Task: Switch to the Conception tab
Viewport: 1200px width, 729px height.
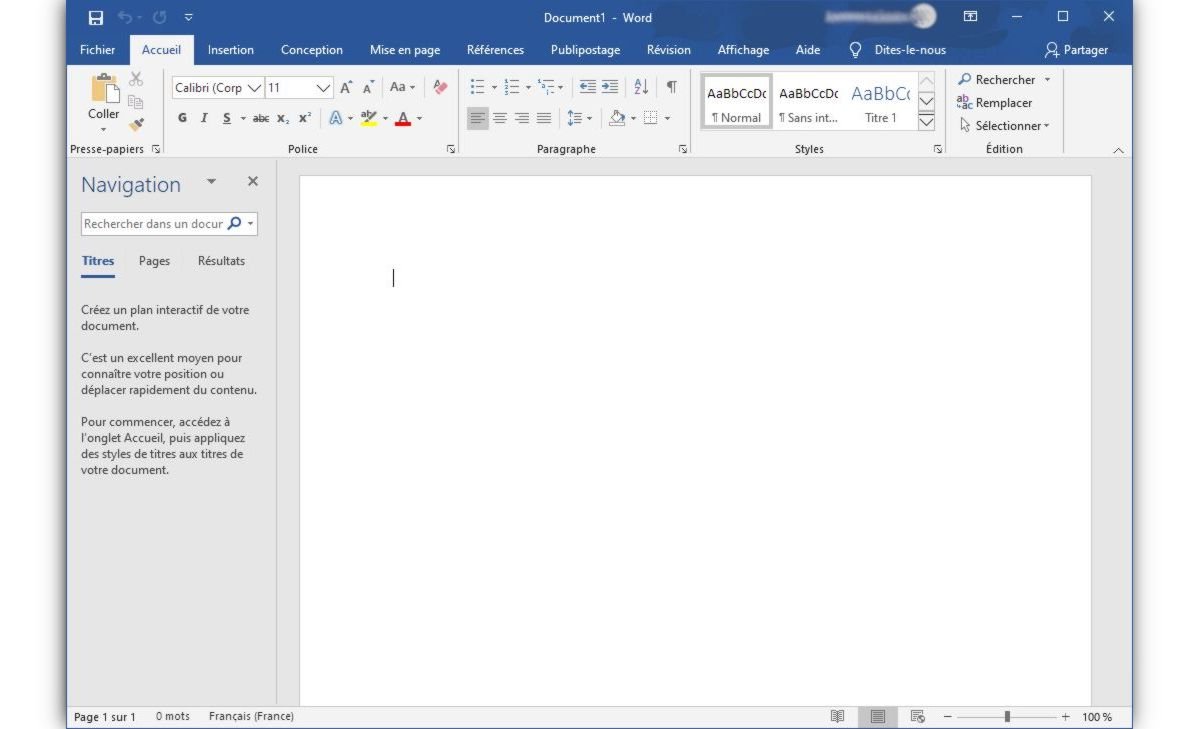Action: click(312, 50)
